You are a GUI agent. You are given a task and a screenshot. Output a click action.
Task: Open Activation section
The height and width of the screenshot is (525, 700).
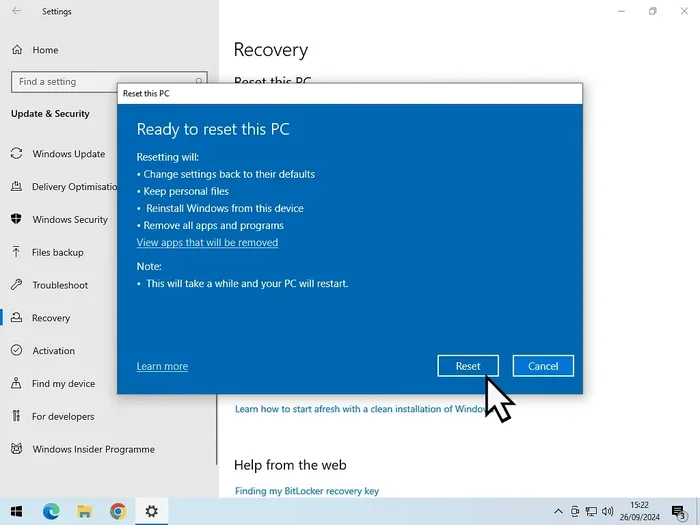54,351
